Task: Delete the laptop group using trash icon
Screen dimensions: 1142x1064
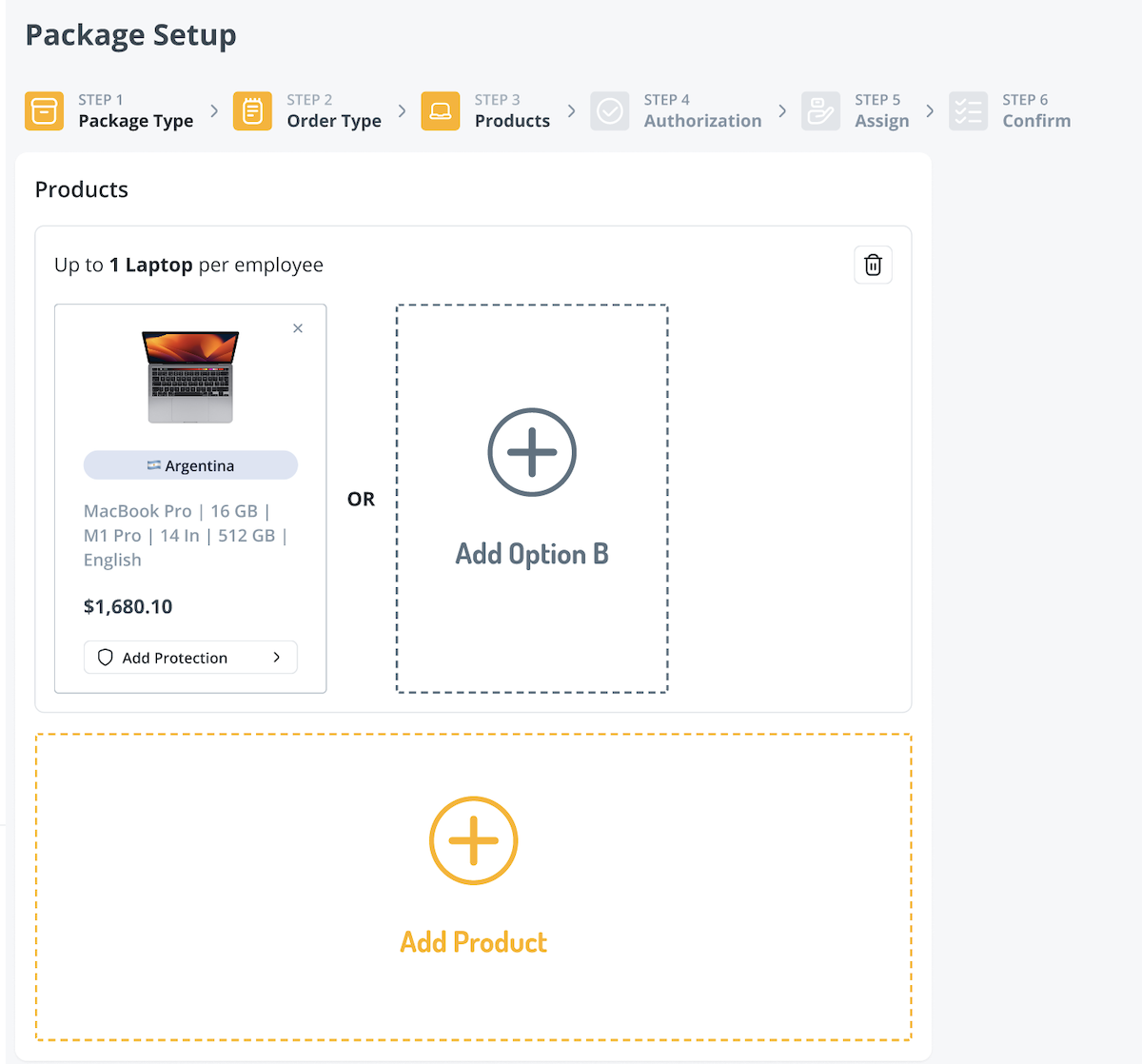Action: click(873, 265)
